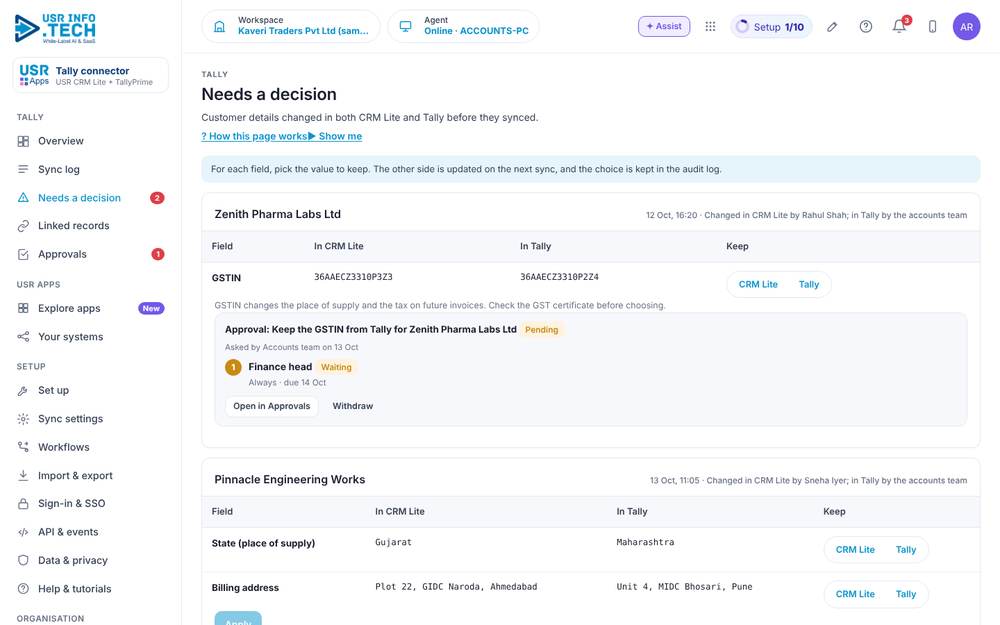
Task: Open Setup 1/10 progress indicator
Action: click(771, 27)
